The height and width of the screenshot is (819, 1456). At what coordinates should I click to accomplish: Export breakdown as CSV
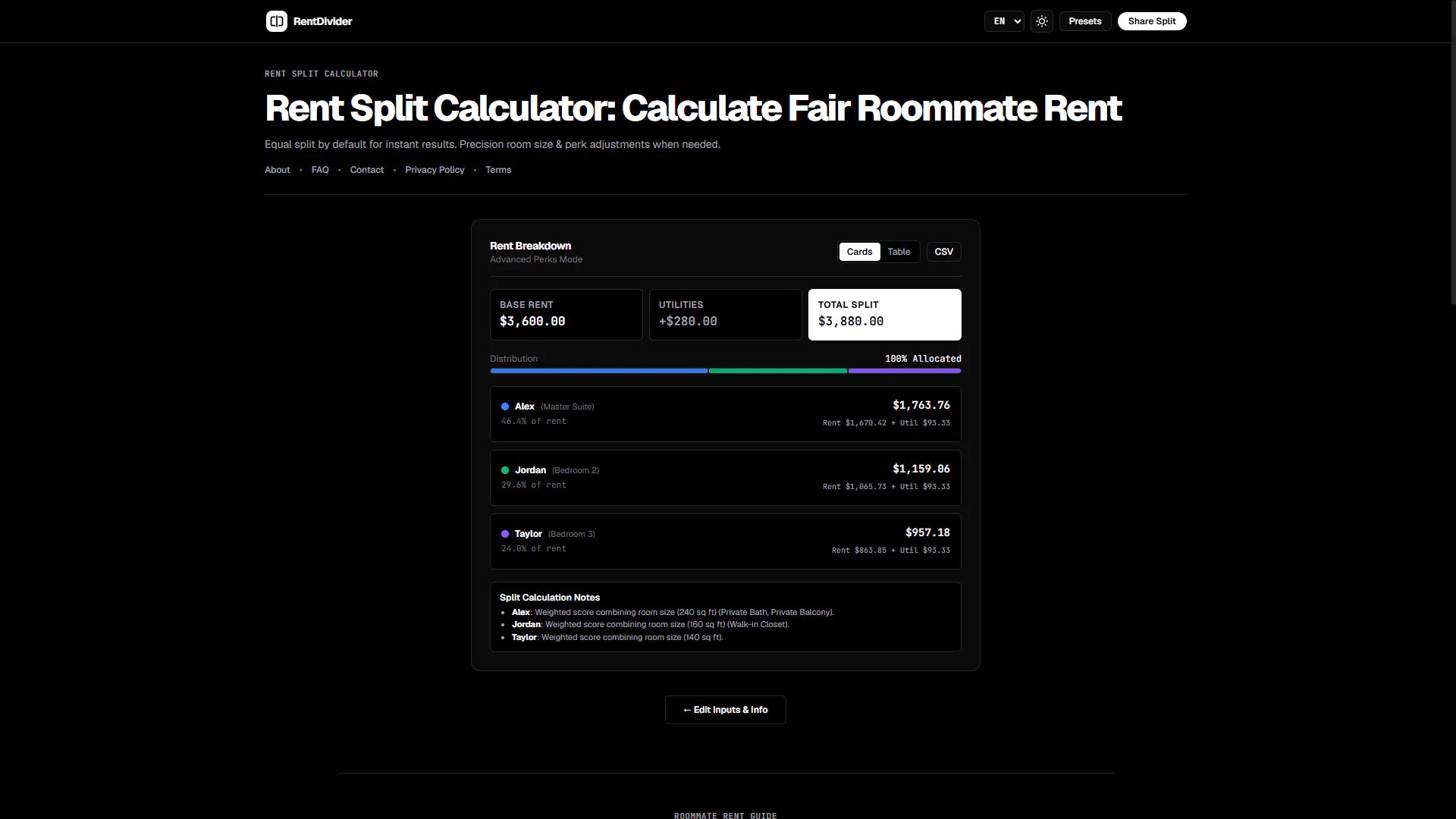point(944,252)
